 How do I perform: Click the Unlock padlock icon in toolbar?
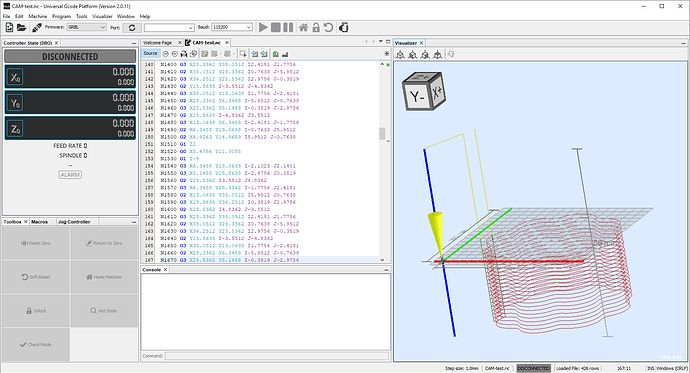[316, 27]
